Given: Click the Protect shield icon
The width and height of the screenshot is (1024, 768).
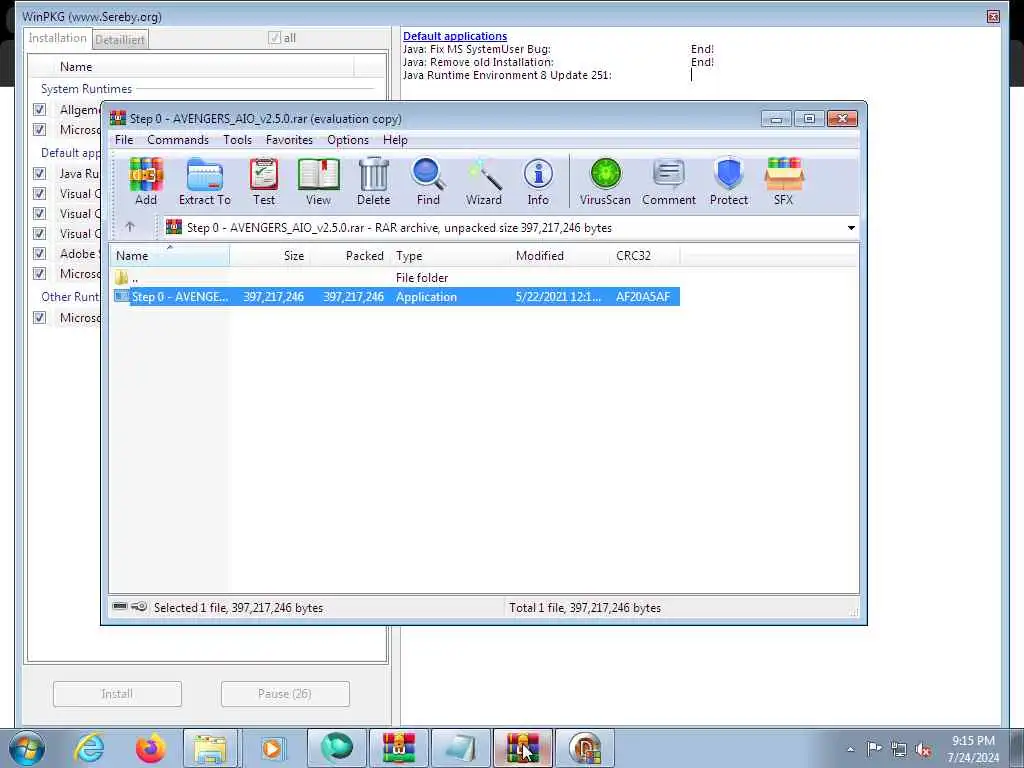Looking at the screenshot, I should coord(729,182).
